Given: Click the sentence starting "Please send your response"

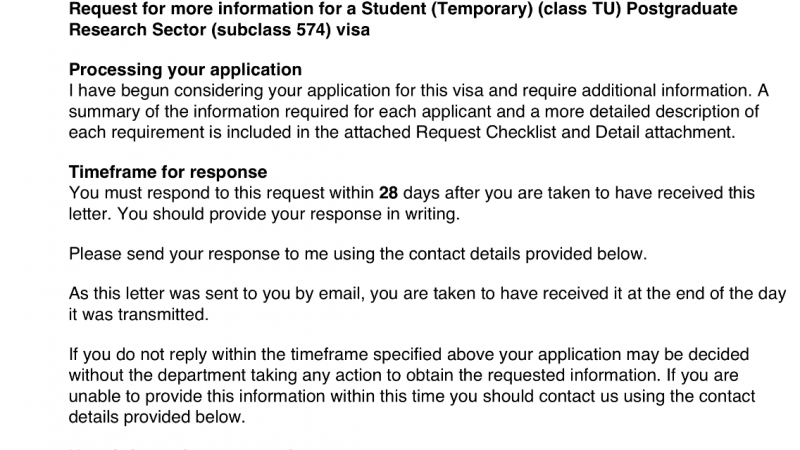Looking at the screenshot, I should (358, 254).
